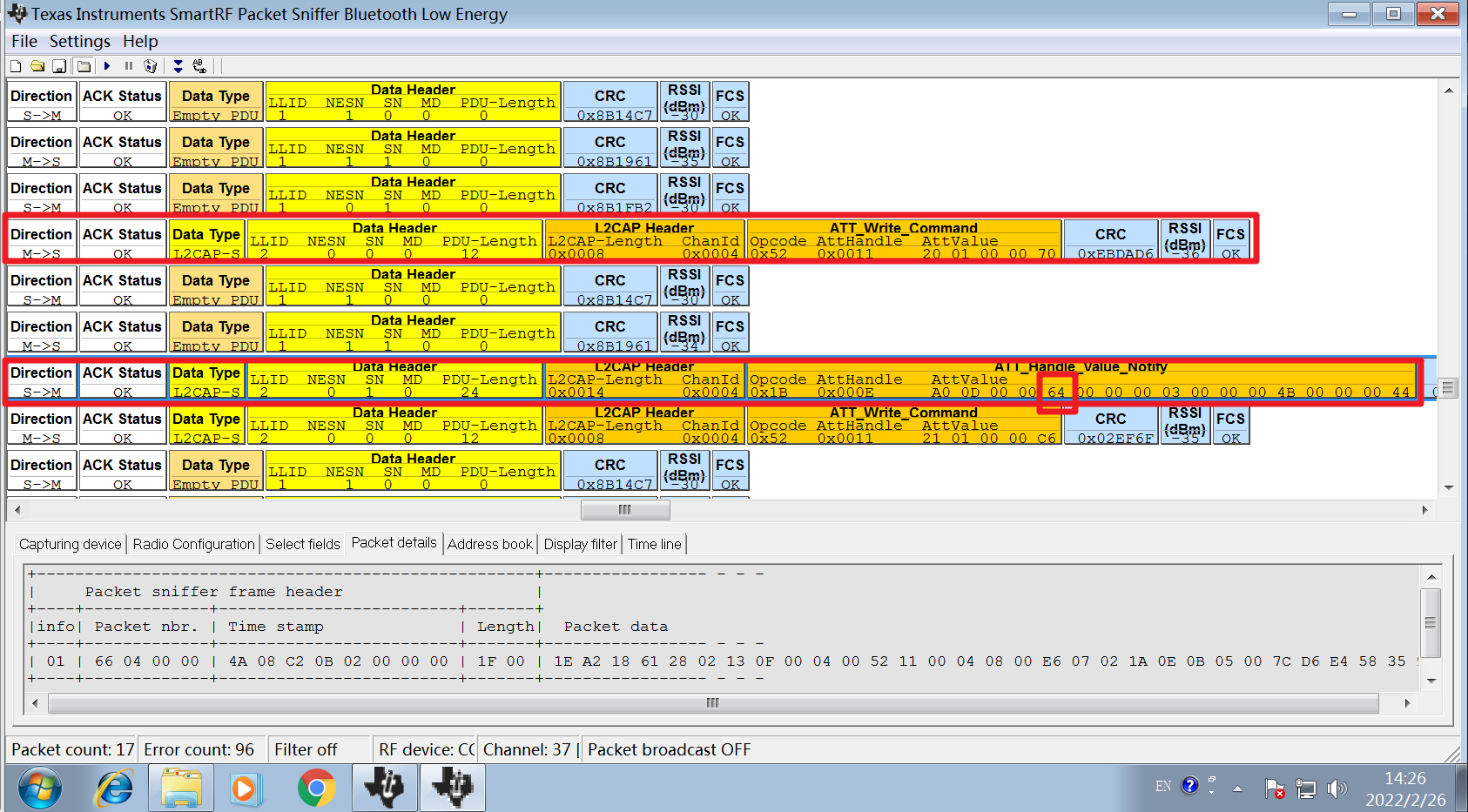The height and width of the screenshot is (812, 1468).
Task: Toggle the pressed grey folder toolbar button
Action: click(84, 66)
